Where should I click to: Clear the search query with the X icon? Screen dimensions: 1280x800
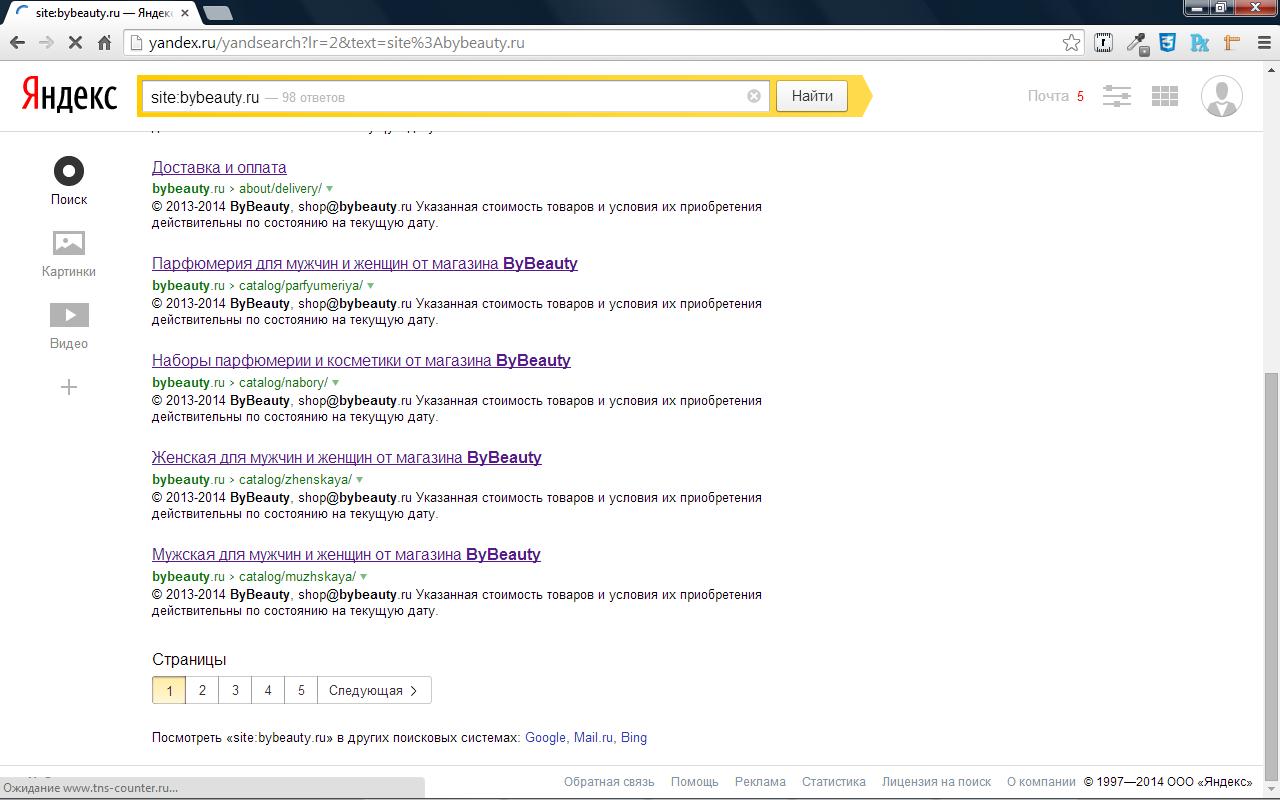754,96
